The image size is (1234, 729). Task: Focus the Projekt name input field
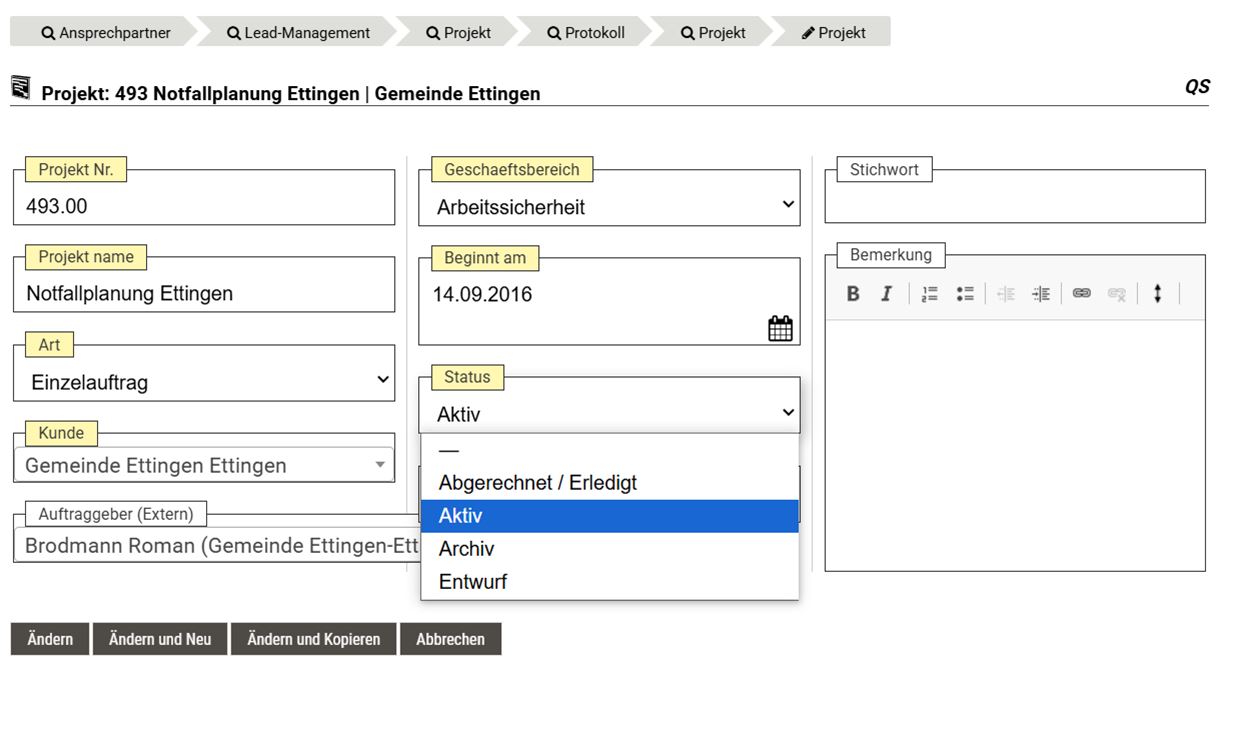click(204, 293)
